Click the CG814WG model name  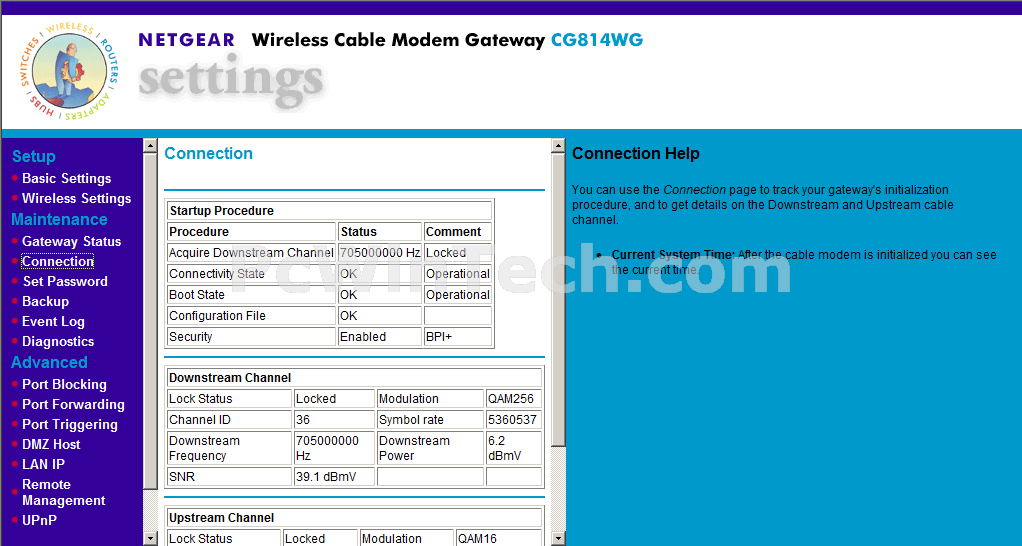(597, 40)
